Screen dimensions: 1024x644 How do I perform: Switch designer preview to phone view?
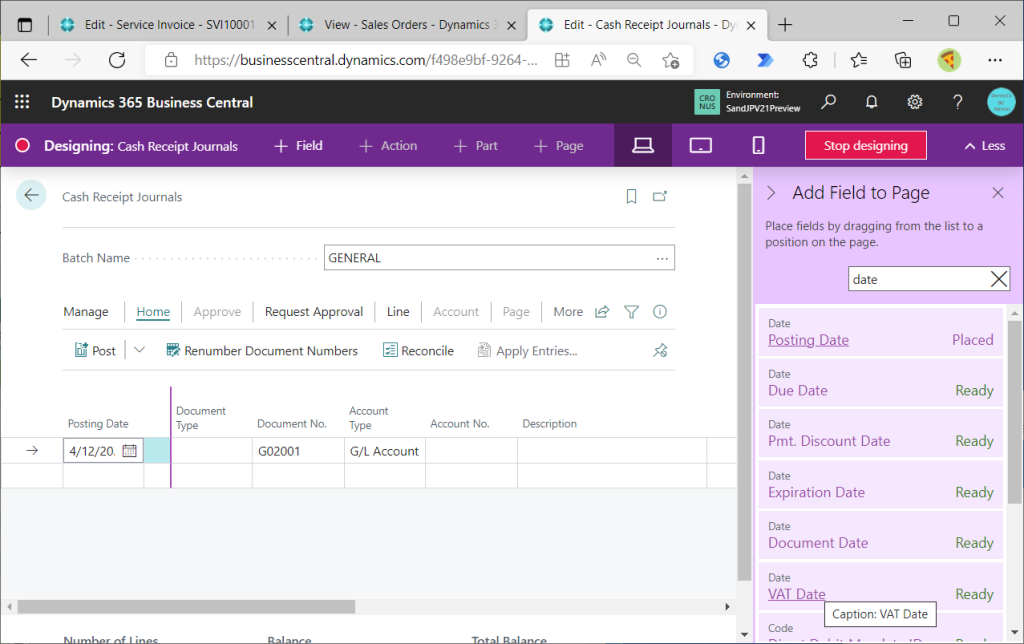(758, 146)
